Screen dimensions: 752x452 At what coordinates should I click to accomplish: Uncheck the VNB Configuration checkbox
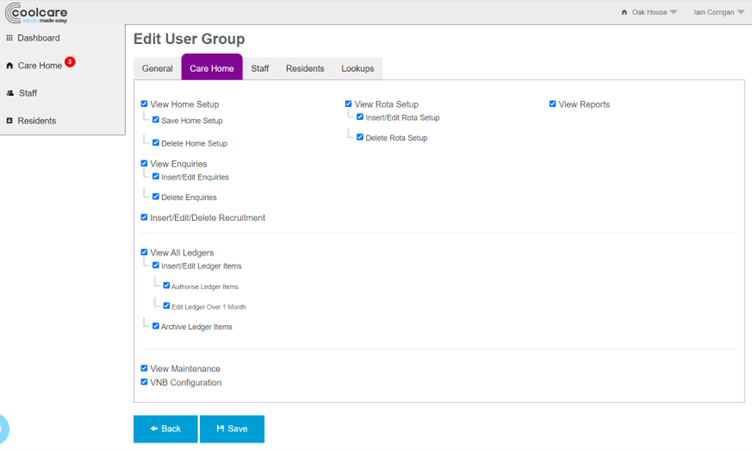(144, 382)
